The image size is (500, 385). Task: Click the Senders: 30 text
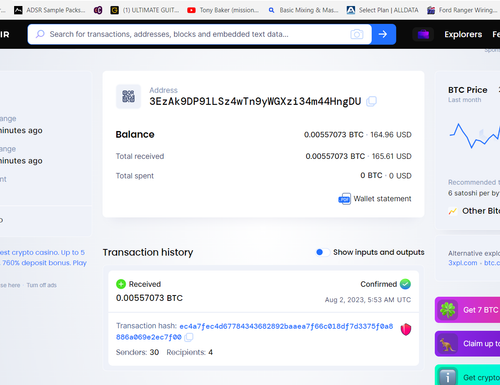click(137, 352)
